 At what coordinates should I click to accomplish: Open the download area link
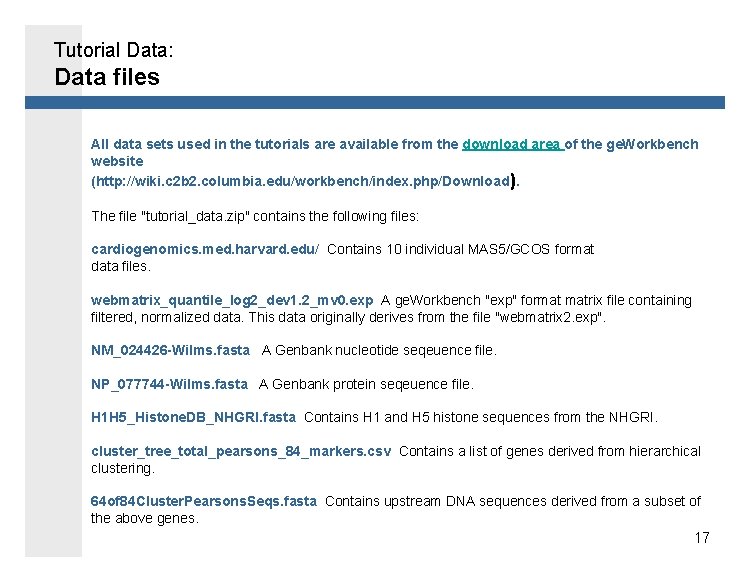point(513,144)
